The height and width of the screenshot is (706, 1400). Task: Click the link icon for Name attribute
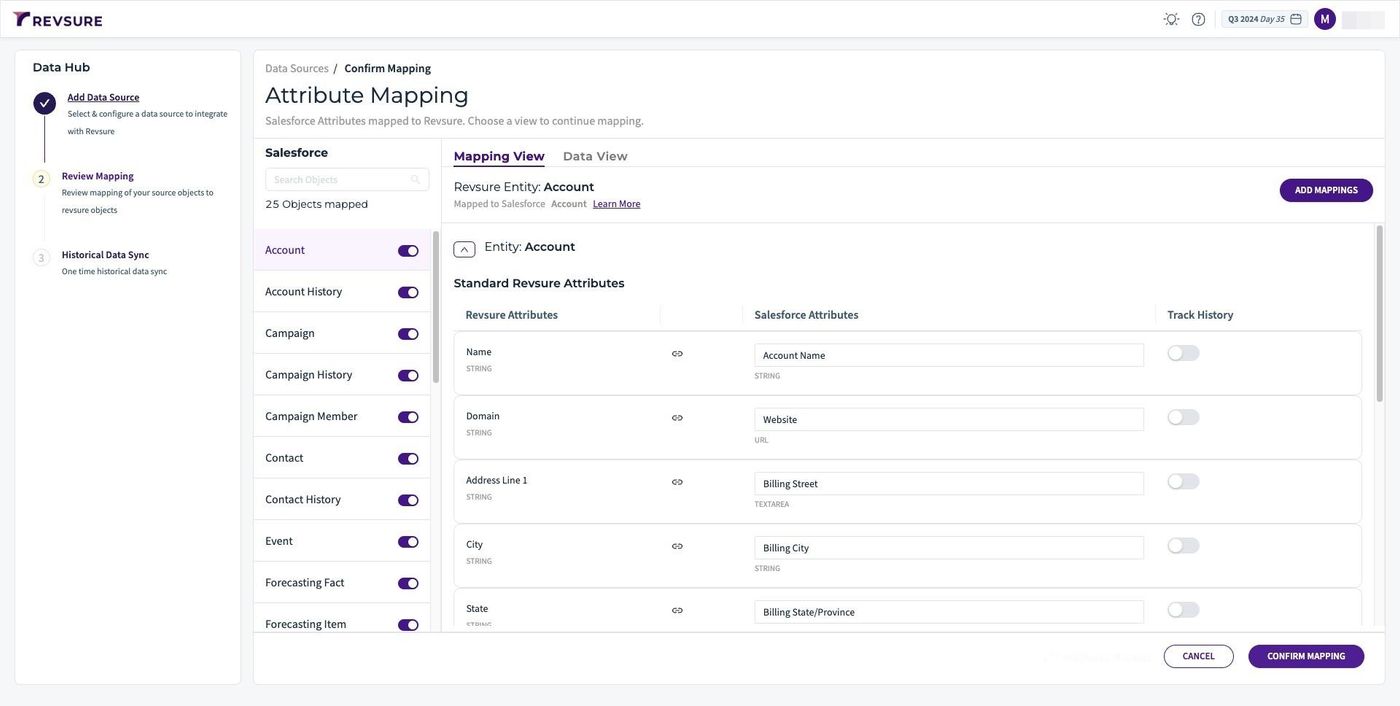677,354
